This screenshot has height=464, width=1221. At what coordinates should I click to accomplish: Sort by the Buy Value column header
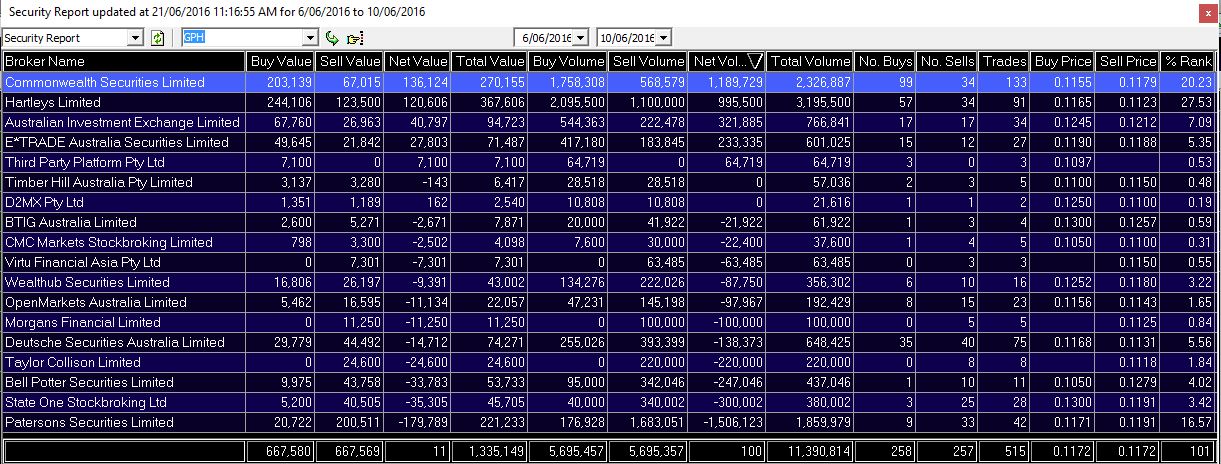point(281,61)
